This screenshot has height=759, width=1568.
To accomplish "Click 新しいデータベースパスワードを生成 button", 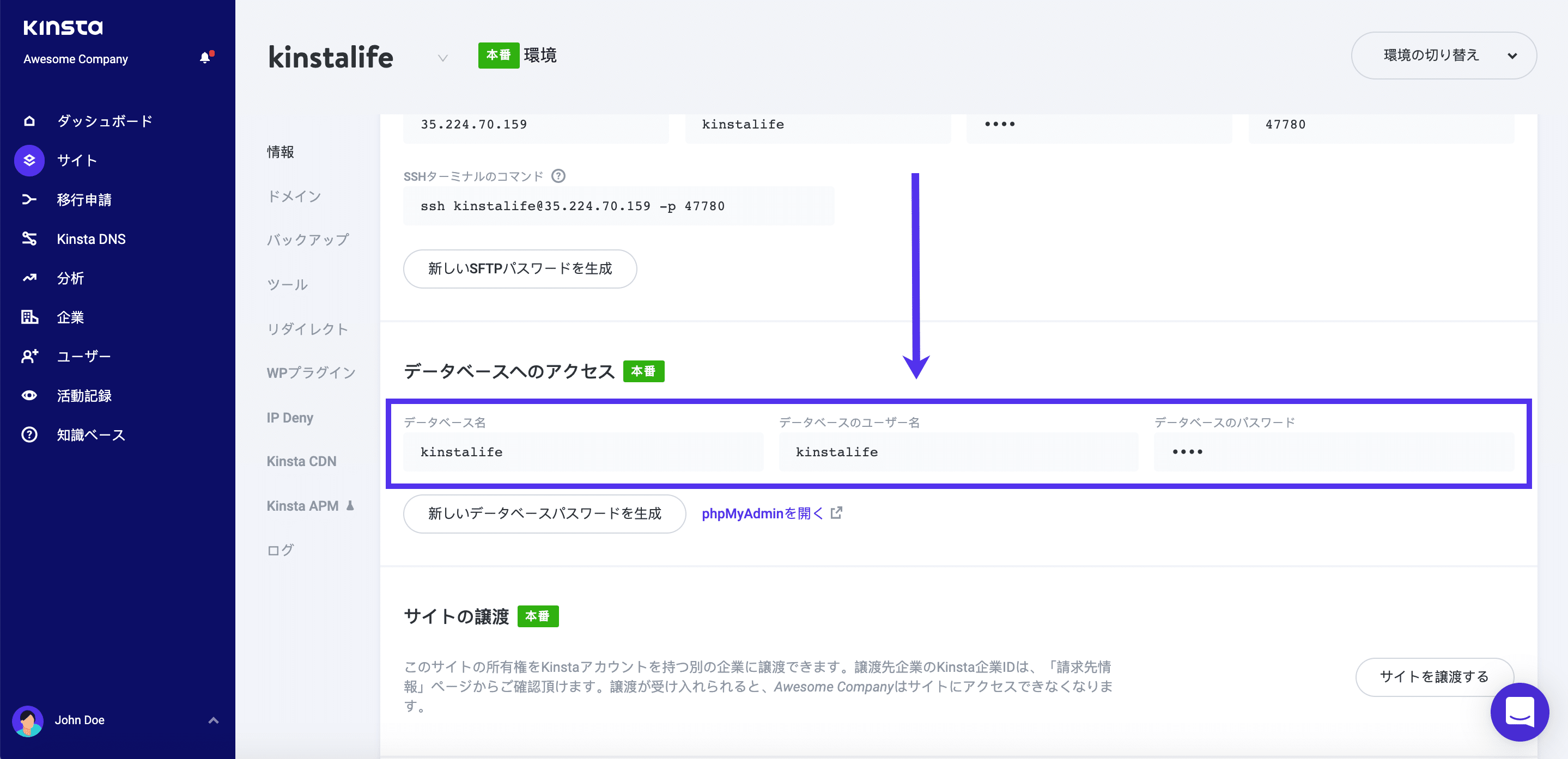I will (544, 513).
